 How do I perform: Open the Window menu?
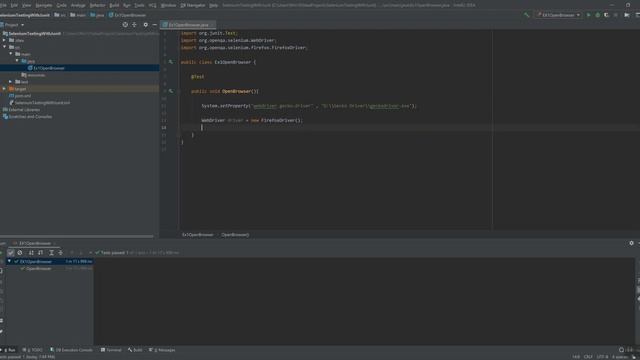[x=168, y=5]
